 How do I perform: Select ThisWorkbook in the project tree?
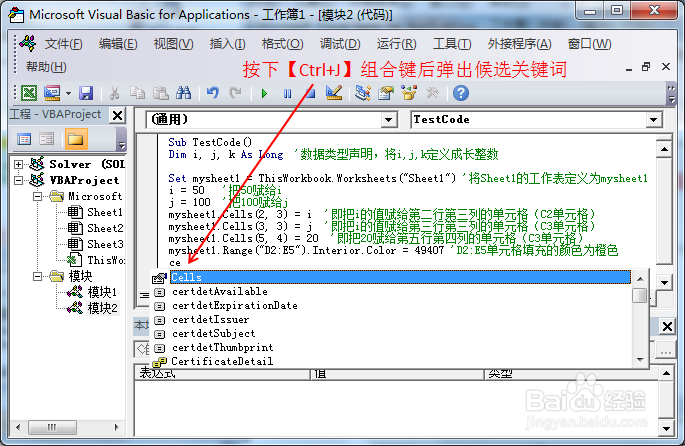coord(96,260)
